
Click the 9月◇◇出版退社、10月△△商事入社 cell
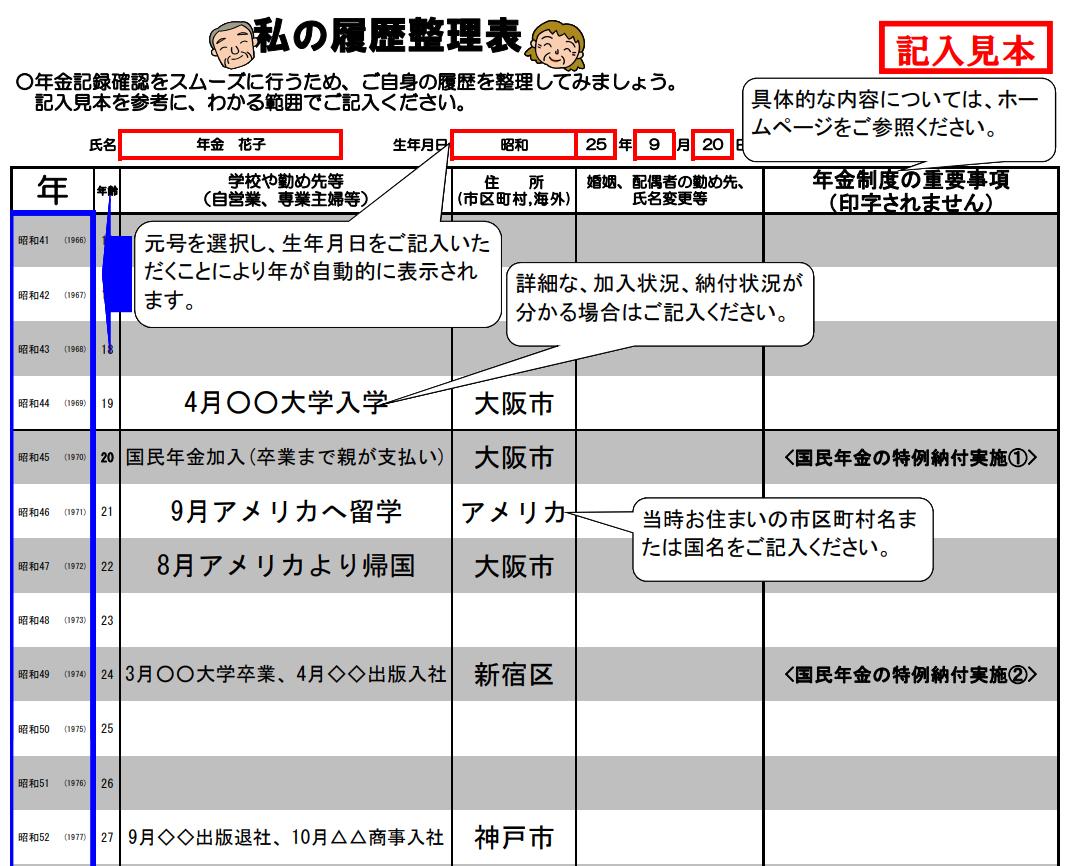point(285,838)
